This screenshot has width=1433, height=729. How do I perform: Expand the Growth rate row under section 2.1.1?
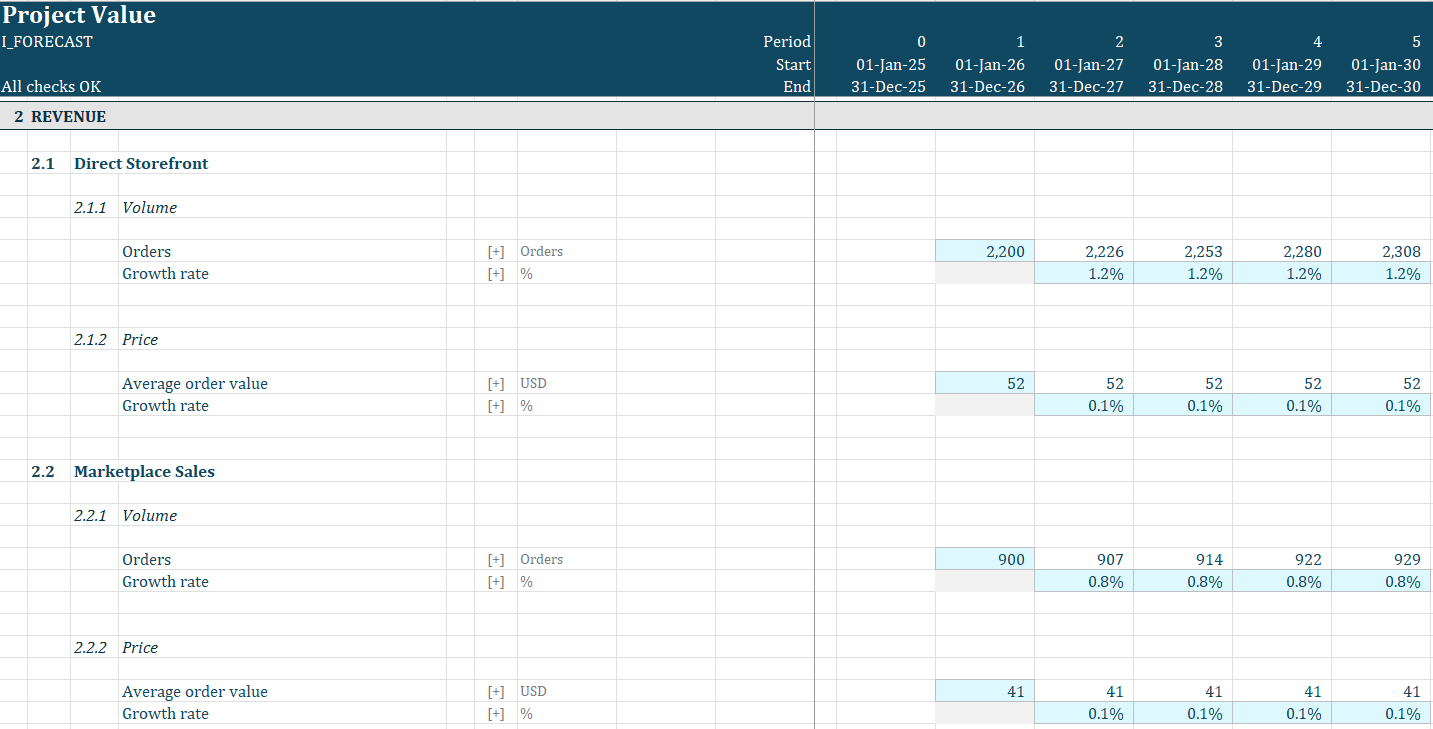(496, 273)
